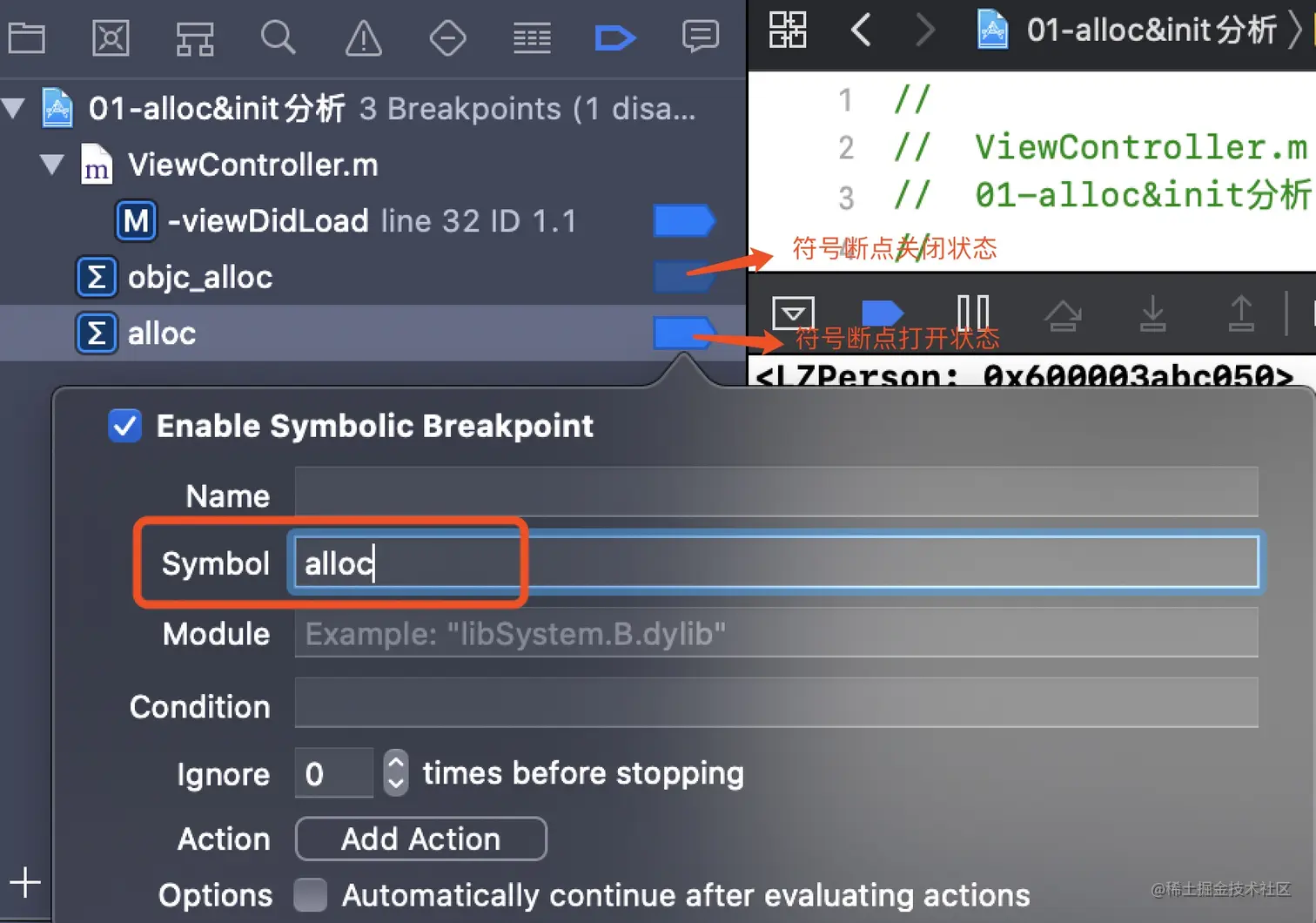The width and height of the screenshot is (1316, 923).
Task: Open the Debug navigator
Action: pos(532,38)
